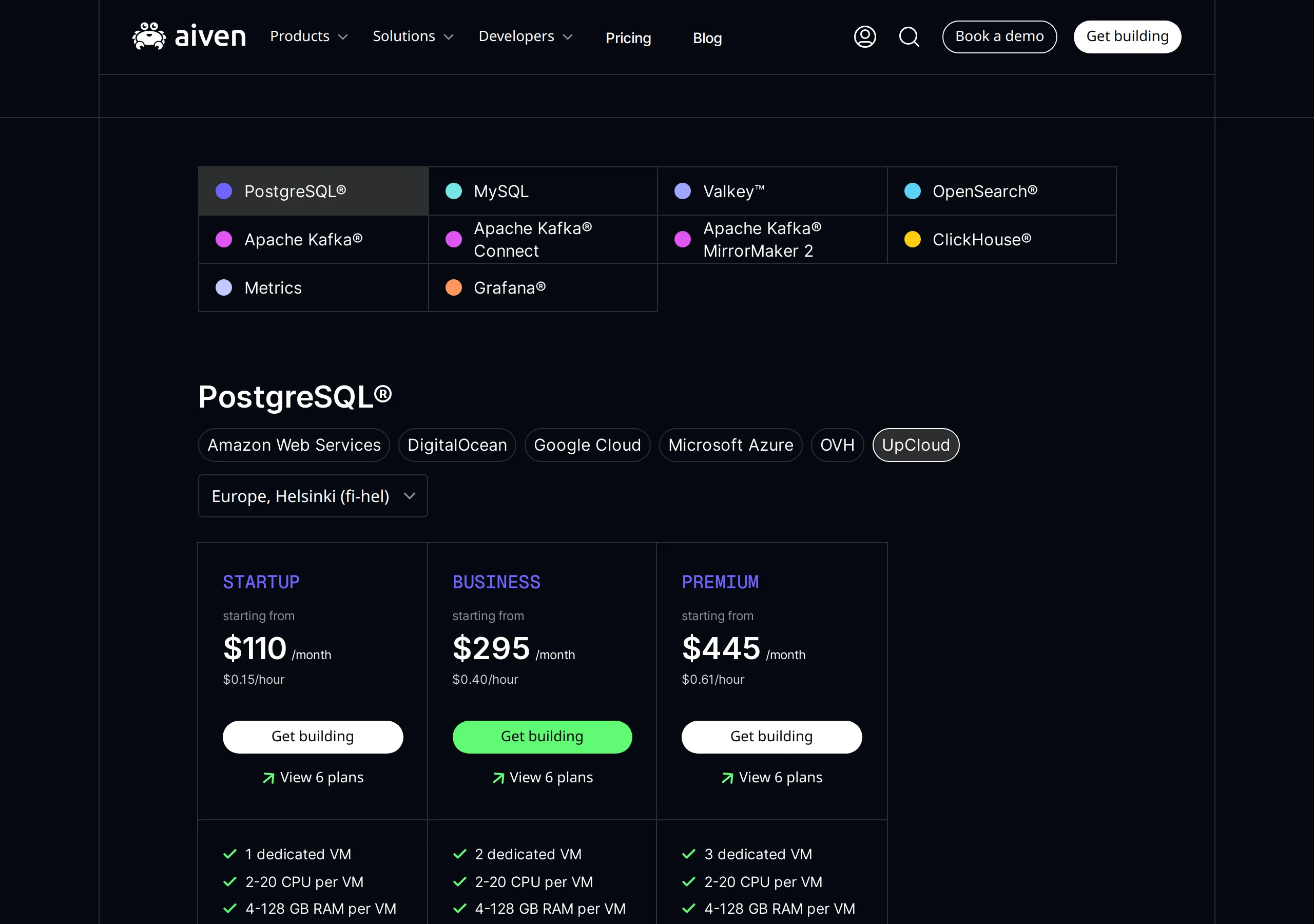Image resolution: width=1314 pixels, height=924 pixels.
Task: Click the STARTUP plan heading
Action: 262,582
